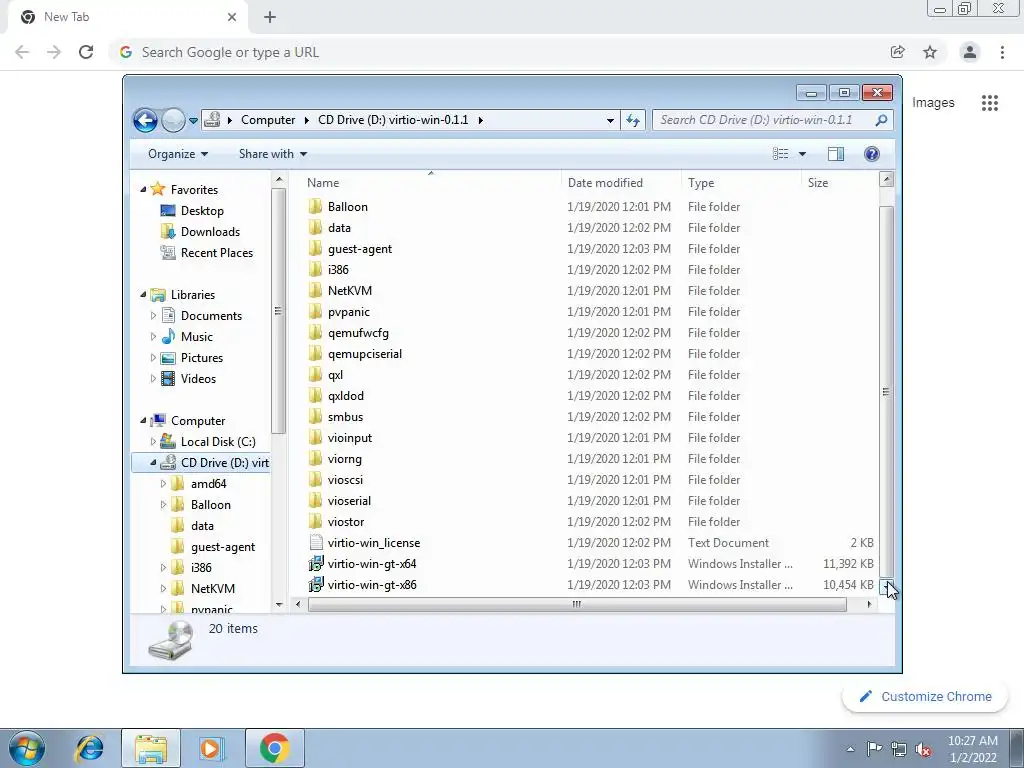
Task: Select the Balloon folder icon in file list
Action: [x=315, y=206]
